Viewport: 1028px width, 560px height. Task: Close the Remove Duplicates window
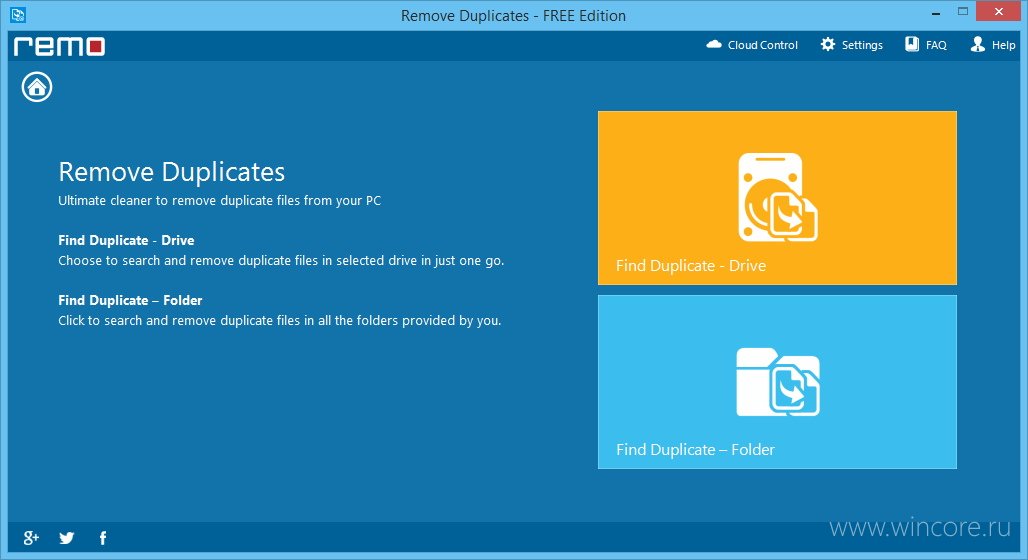click(999, 11)
